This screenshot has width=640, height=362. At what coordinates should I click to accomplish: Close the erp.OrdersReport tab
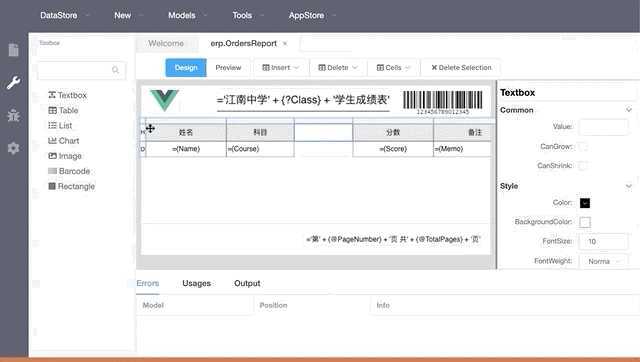coord(285,44)
